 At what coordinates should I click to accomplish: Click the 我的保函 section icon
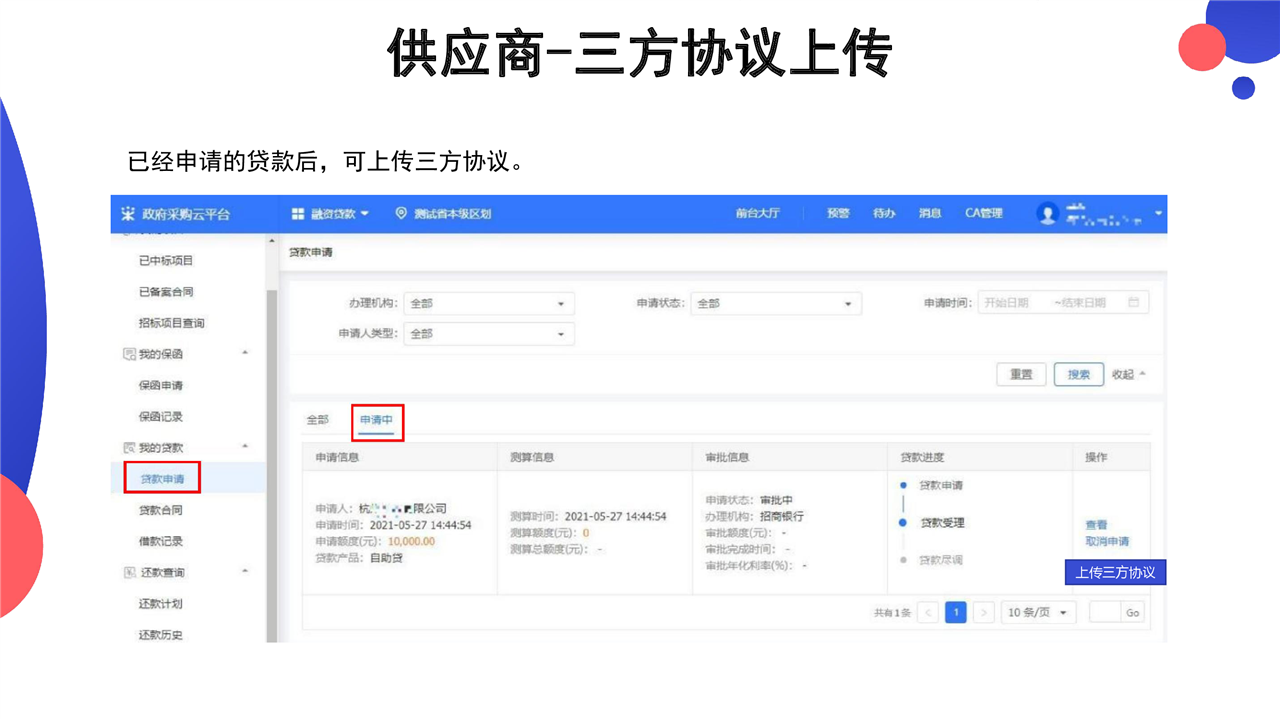point(128,354)
